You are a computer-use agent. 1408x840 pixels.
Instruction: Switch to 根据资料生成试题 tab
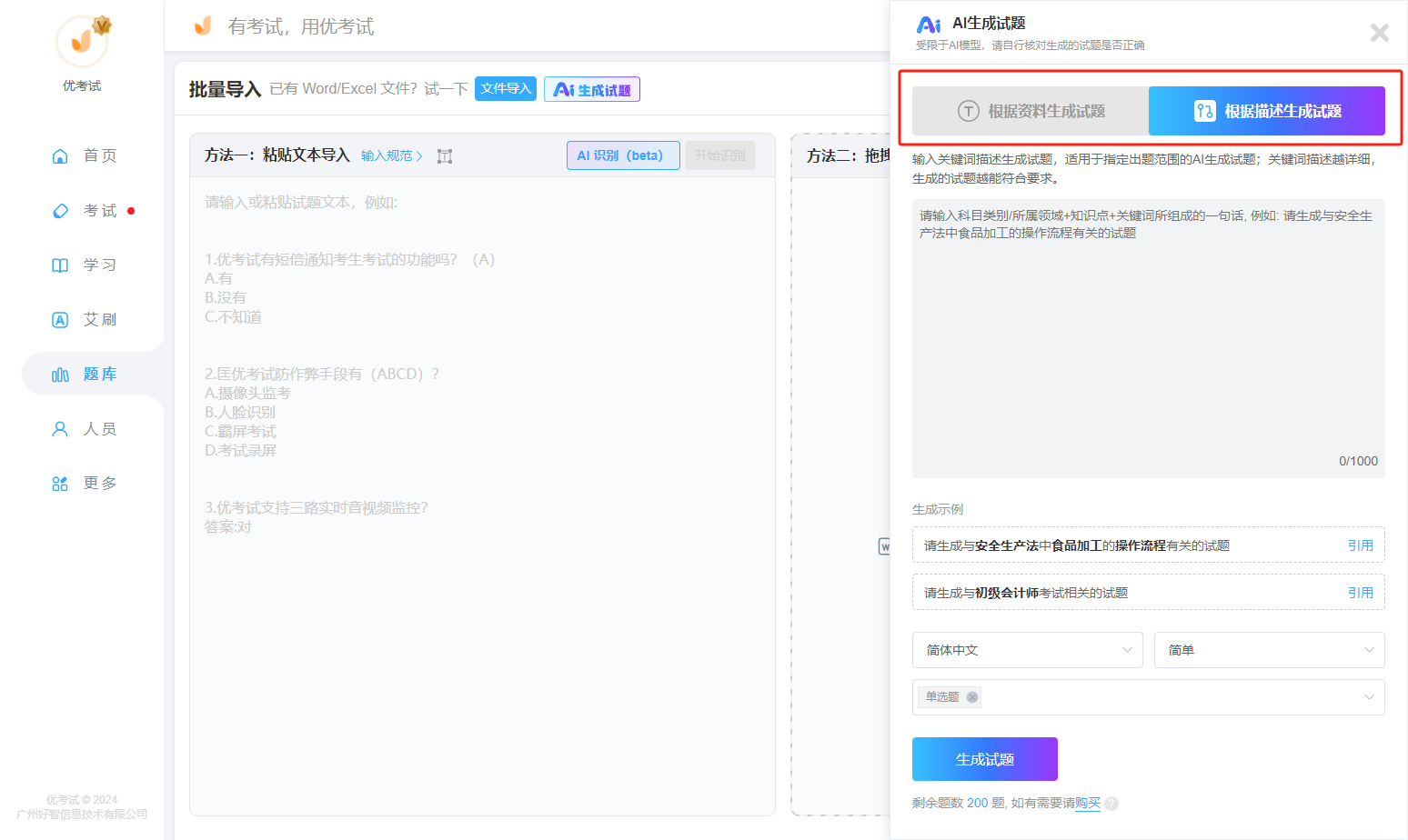coord(1031,111)
